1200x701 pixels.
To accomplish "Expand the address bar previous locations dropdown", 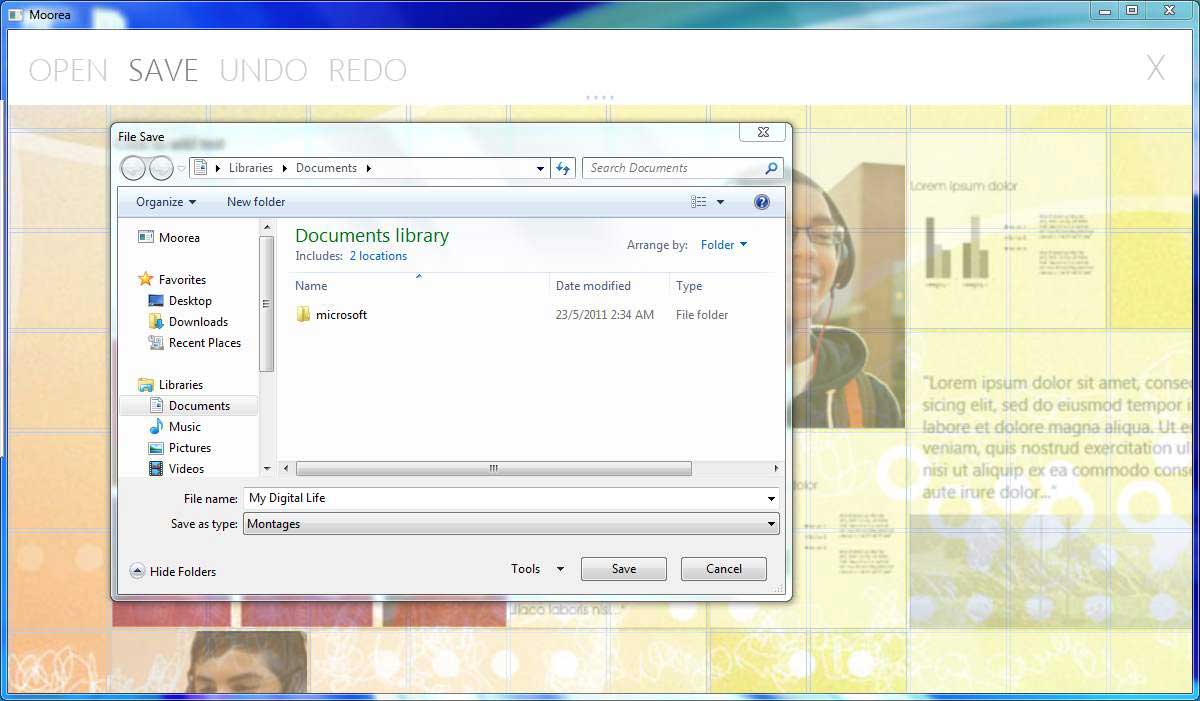I will pos(541,168).
